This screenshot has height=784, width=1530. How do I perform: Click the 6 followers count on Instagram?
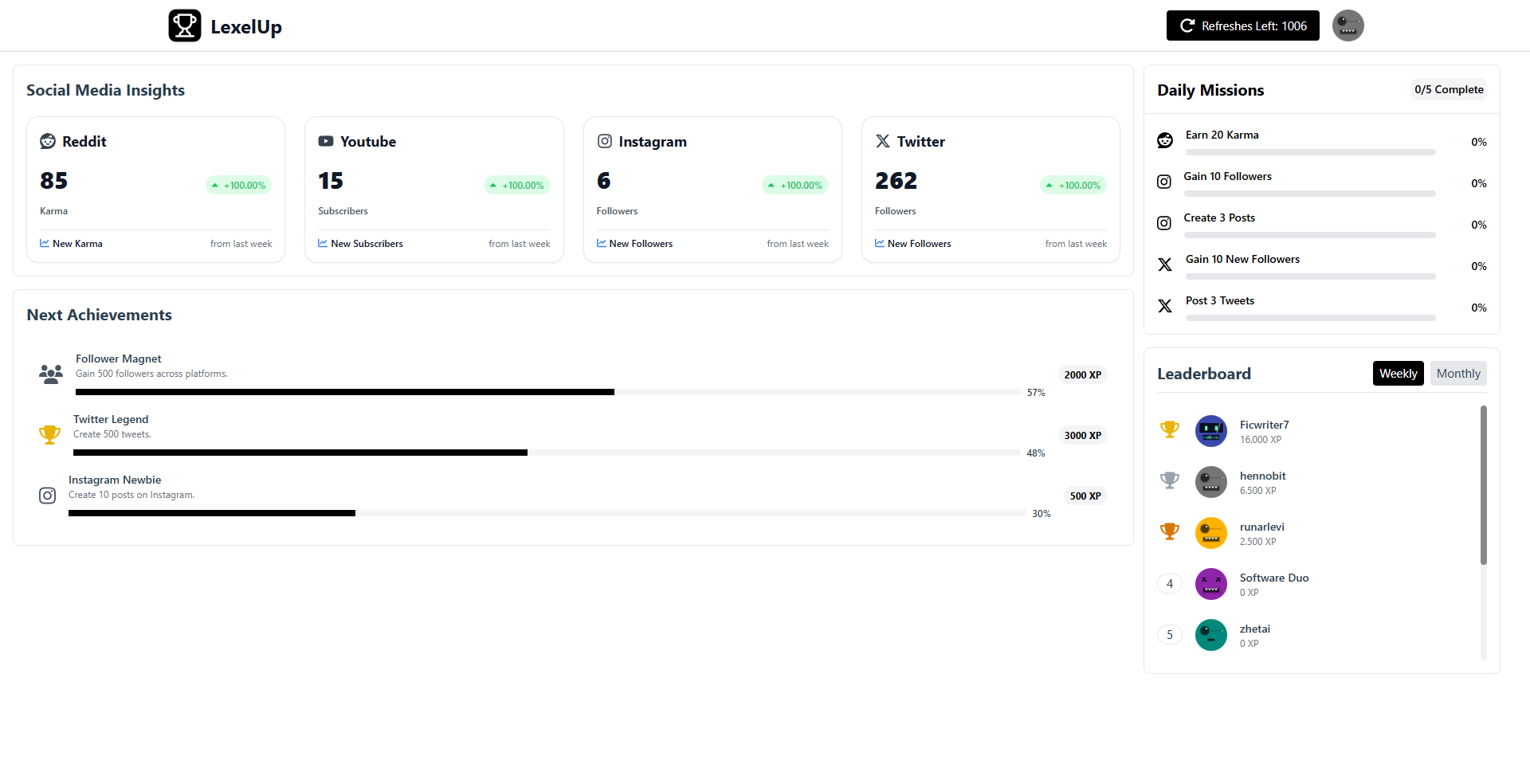pyautogui.click(x=604, y=181)
